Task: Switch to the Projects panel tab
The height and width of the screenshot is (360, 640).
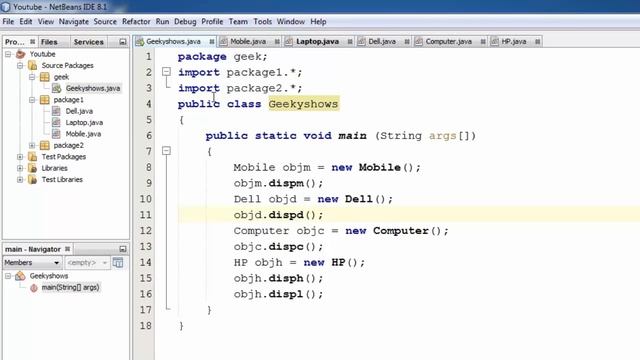Action: pos(15,42)
